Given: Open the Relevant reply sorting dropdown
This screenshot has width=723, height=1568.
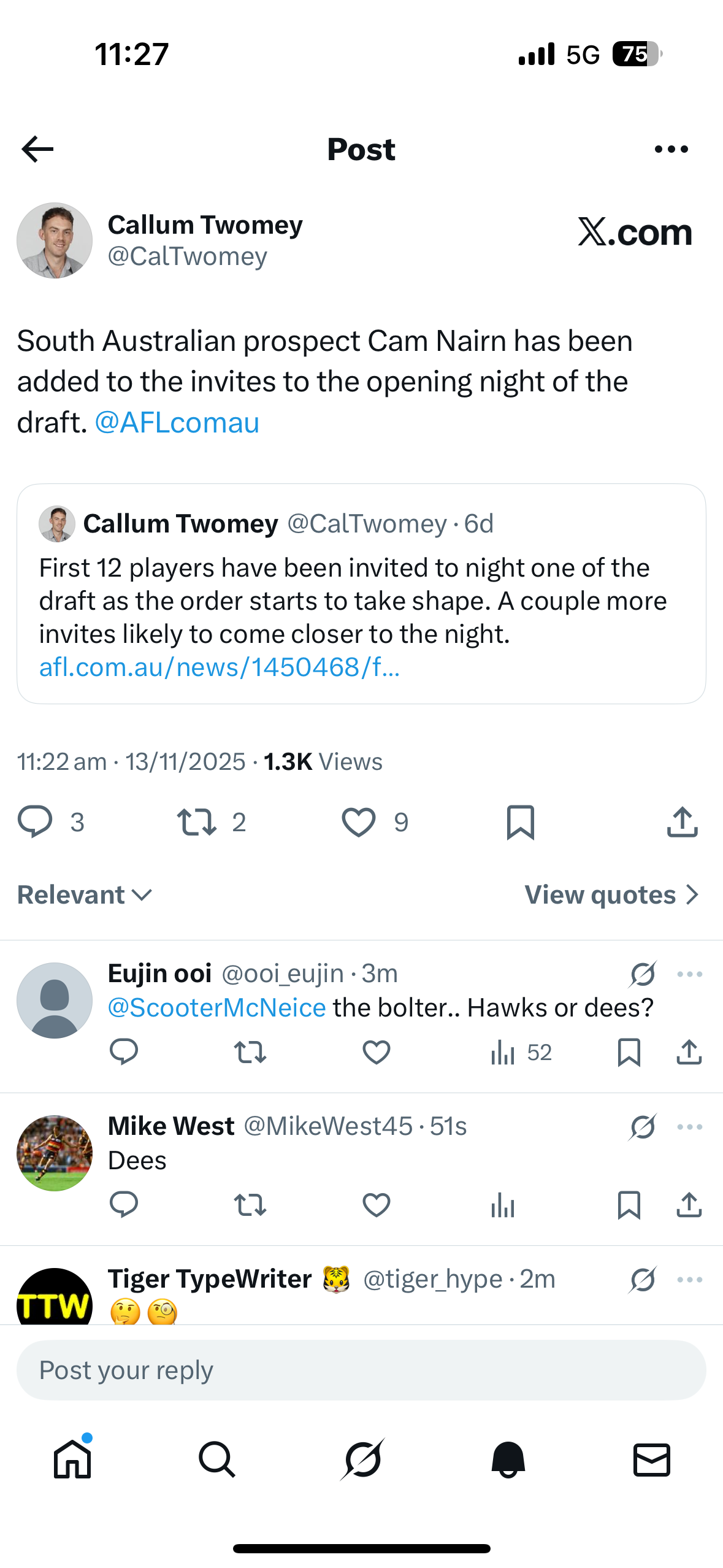Looking at the screenshot, I should pyautogui.click(x=85, y=895).
